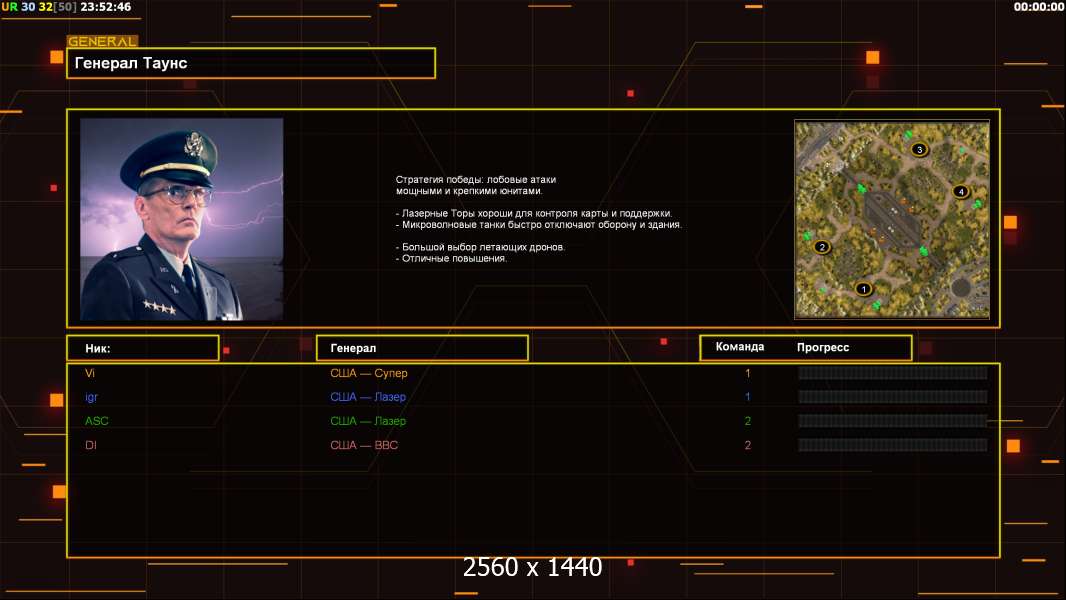1066x600 pixels.
Task: Click team number 2 in DI's row
Action: click(x=747, y=445)
